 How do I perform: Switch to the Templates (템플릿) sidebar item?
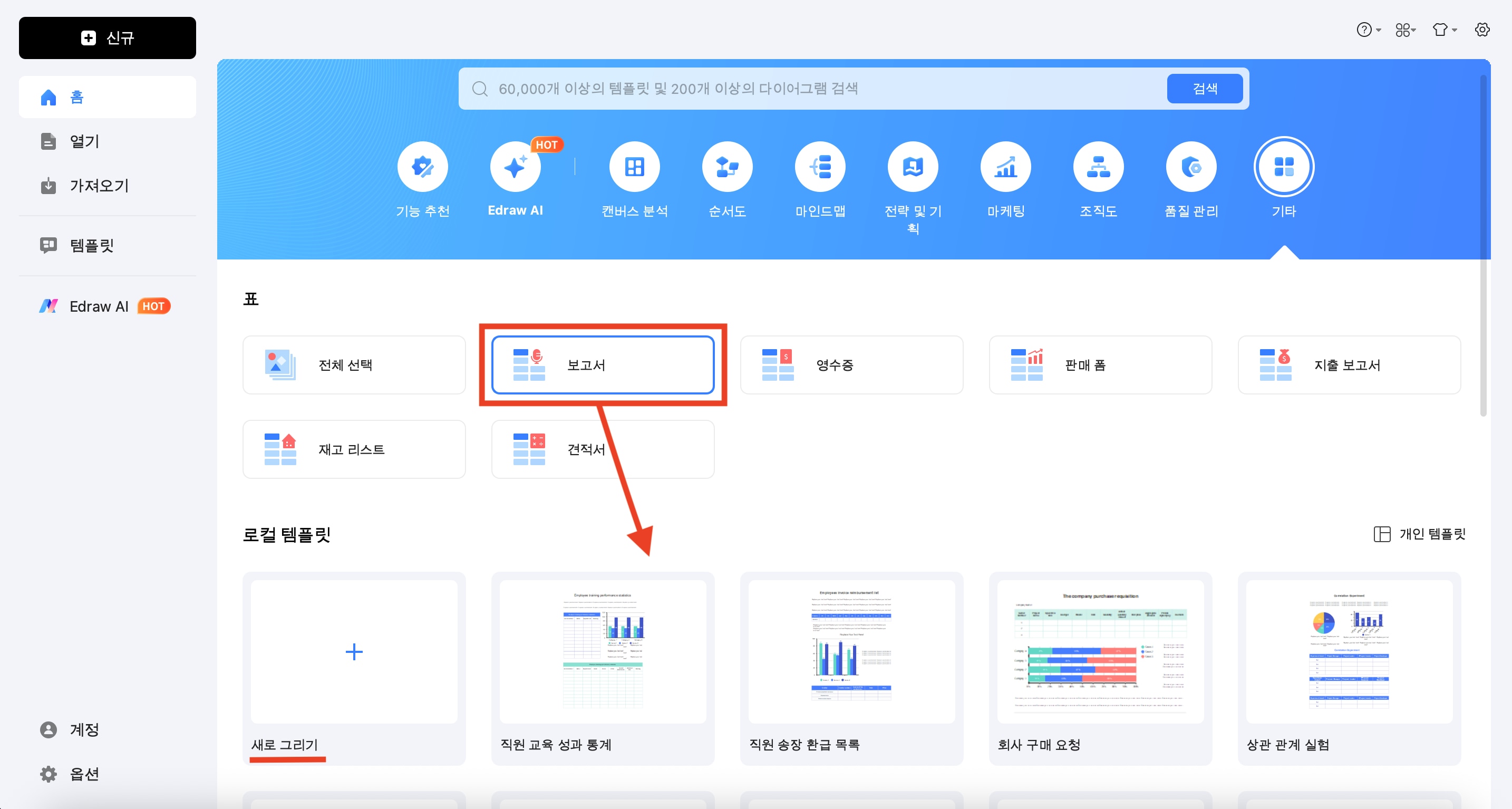click(92, 245)
